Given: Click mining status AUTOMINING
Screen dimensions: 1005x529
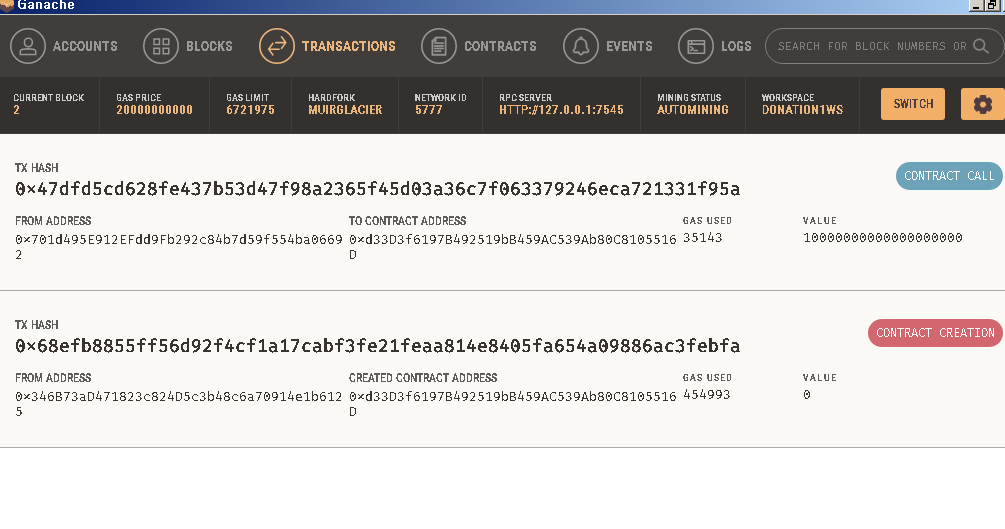Looking at the screenshot, I should tap(693, 110).
